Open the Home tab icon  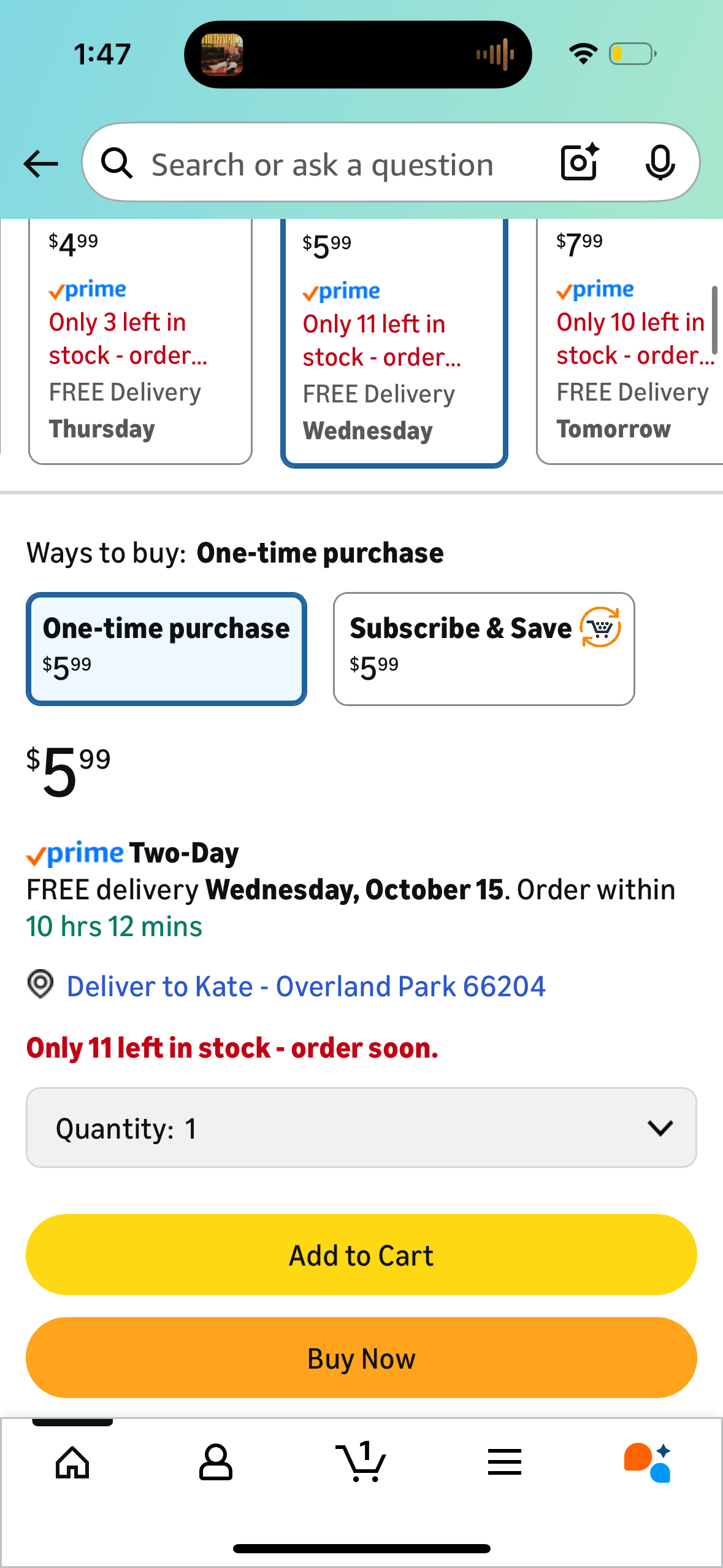72,1462
